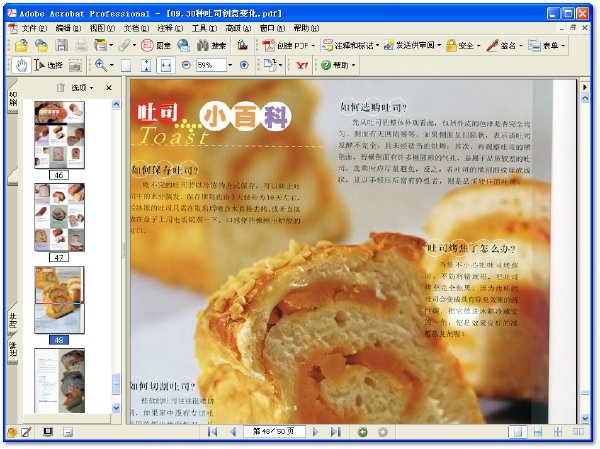The height and width of the screenshot is (449, 600).
Task: Click thumbnails panel scrollbar down arrow
Action: pos(116,408)
